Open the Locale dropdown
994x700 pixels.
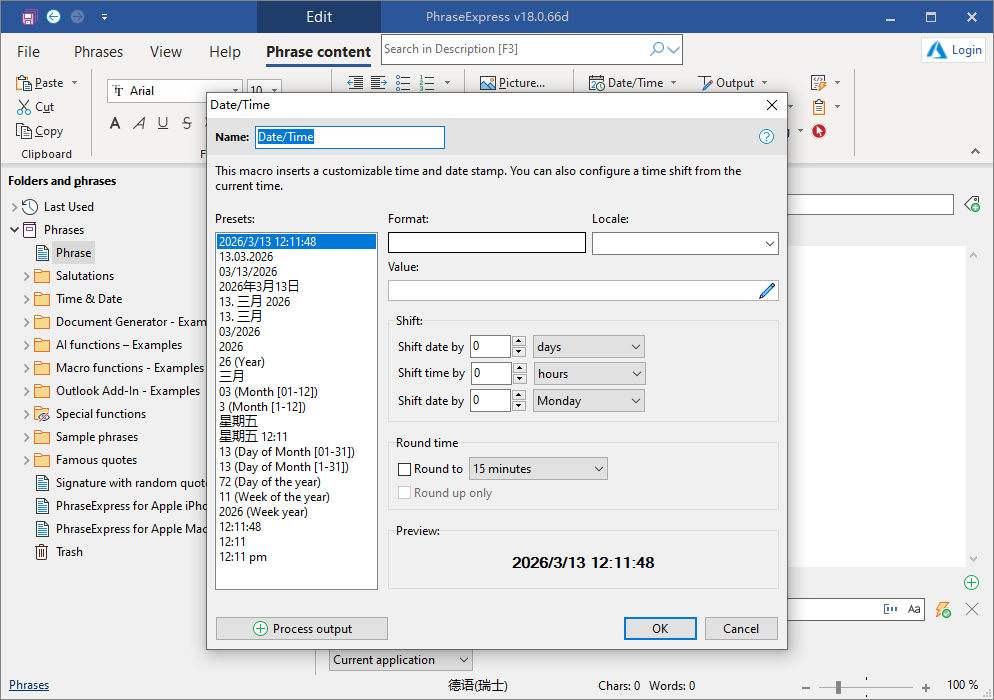pos(768,243)
